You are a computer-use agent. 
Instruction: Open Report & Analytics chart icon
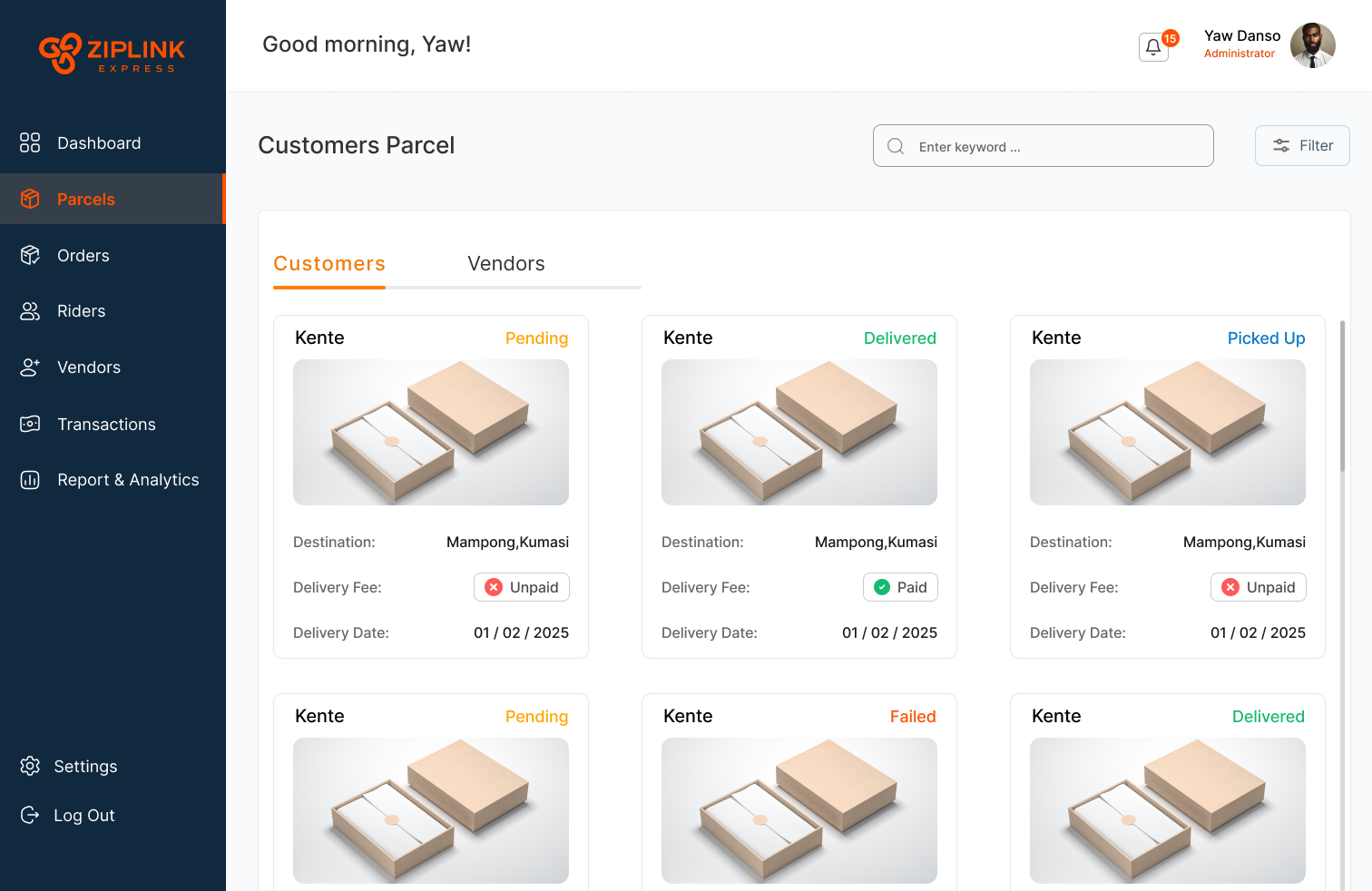[30, 480]
